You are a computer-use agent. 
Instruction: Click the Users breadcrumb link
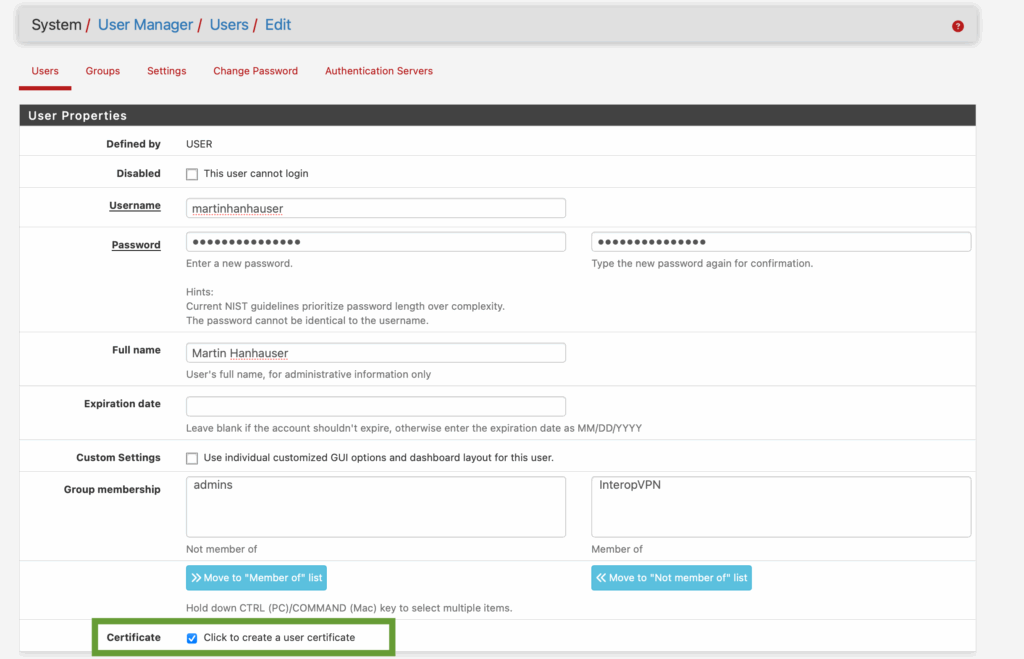point(229,25)
